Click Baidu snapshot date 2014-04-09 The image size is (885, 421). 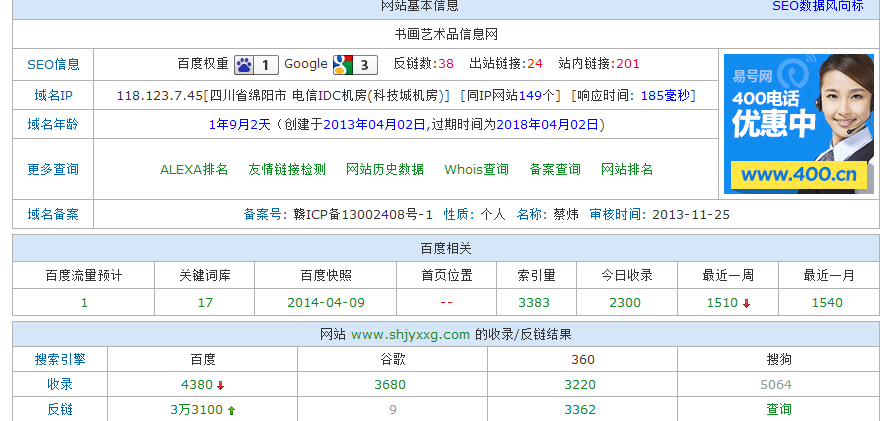pyautogui.click(x=326, y=303)
